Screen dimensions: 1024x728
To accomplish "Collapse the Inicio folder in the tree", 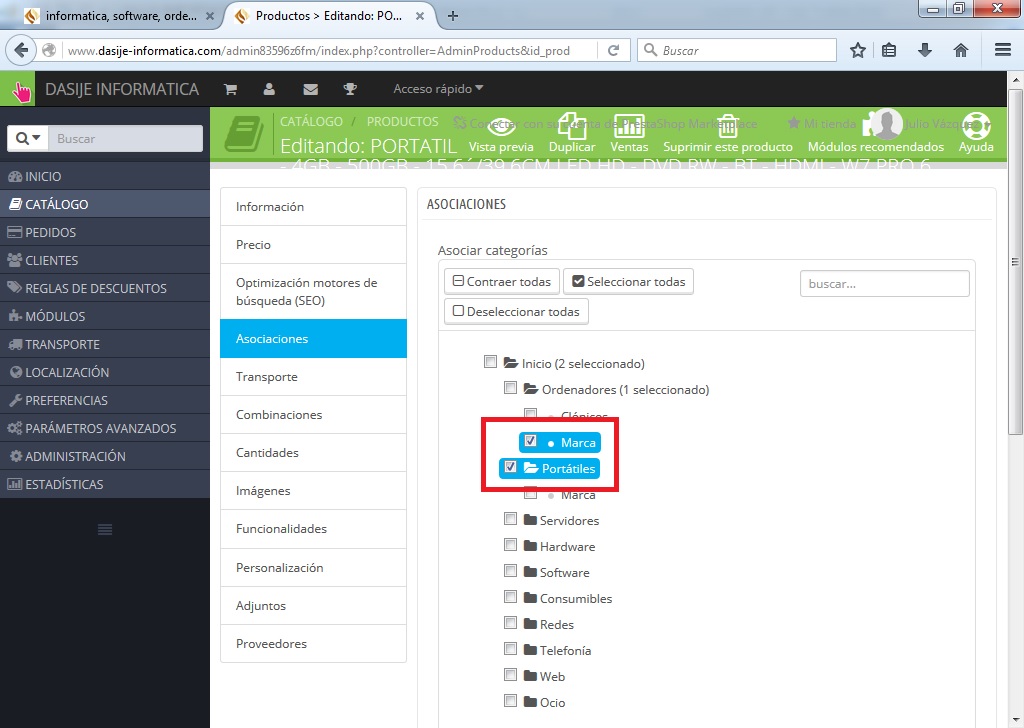I will point(511,363).
